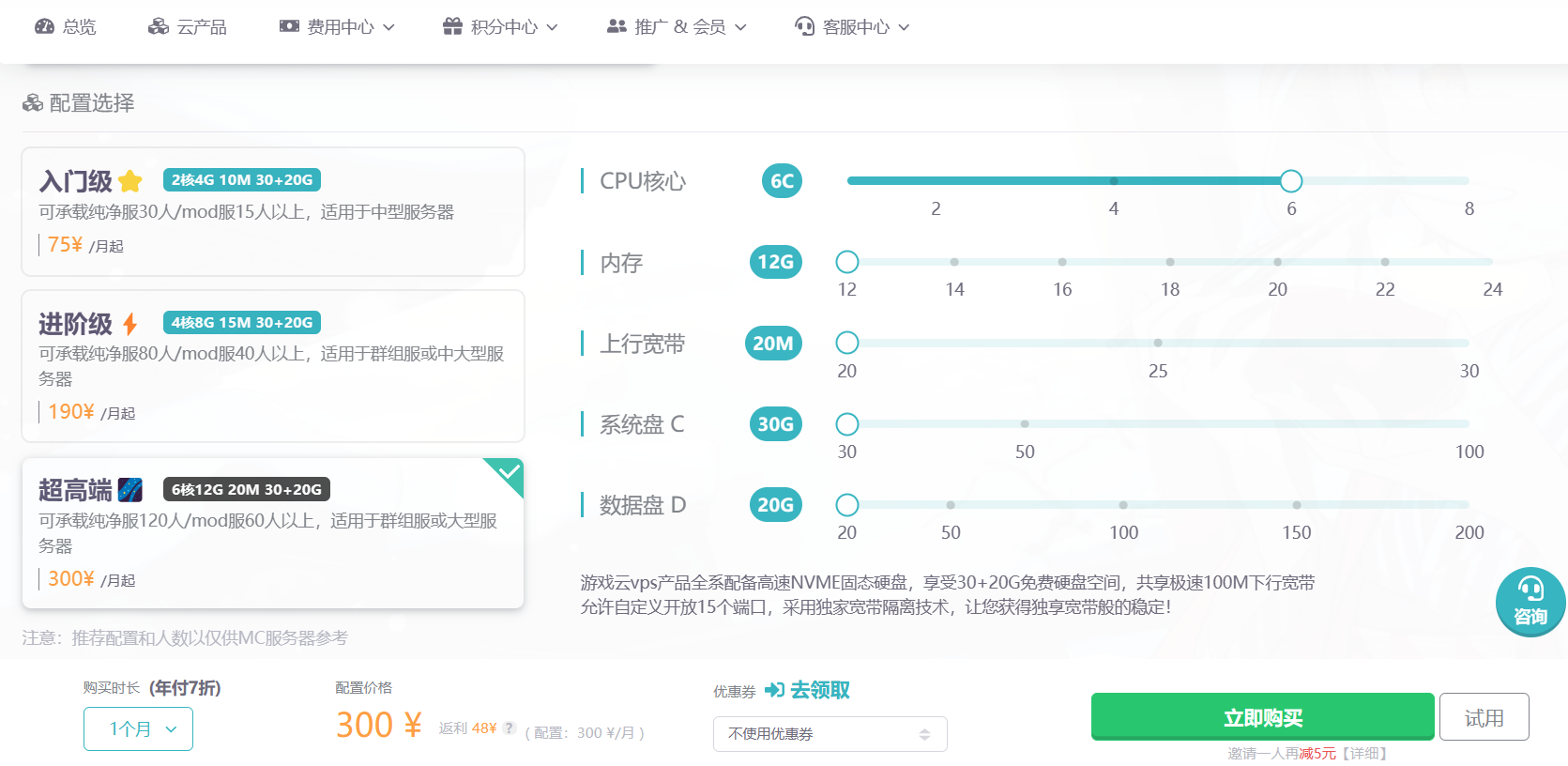Image resolution: width=1568 pixels, height=766 pixels.
Task: Open the 1个月 purchase duration dropdown
Action: pos(138,728)
